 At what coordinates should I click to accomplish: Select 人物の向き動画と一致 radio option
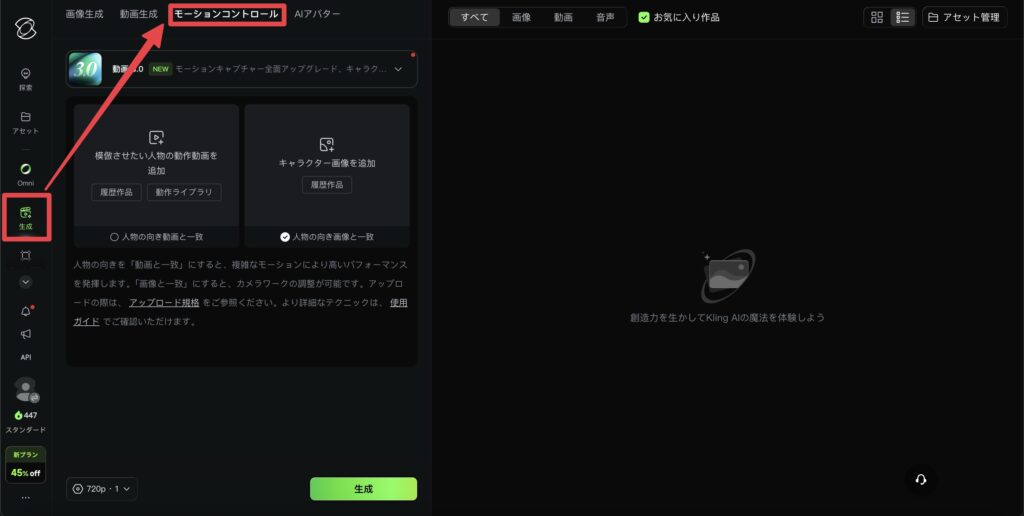[x=115, y=237]
